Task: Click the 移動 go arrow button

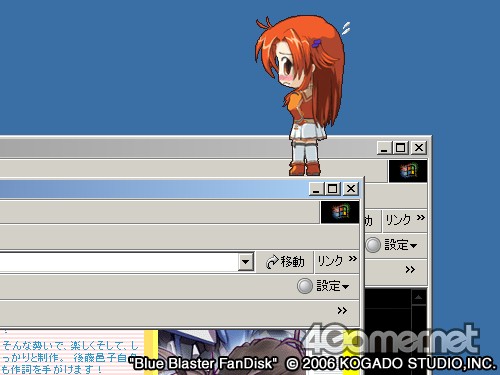Action: click(285, 262)
